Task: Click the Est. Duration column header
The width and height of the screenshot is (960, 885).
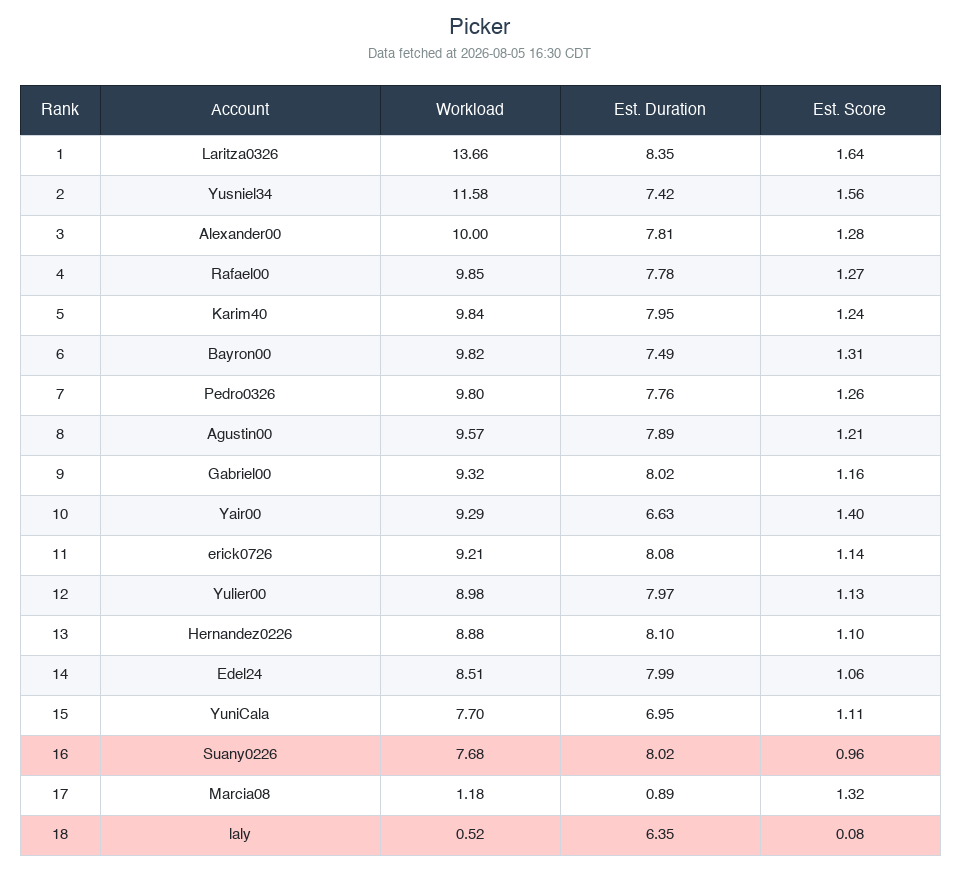Action: [660, 110]
